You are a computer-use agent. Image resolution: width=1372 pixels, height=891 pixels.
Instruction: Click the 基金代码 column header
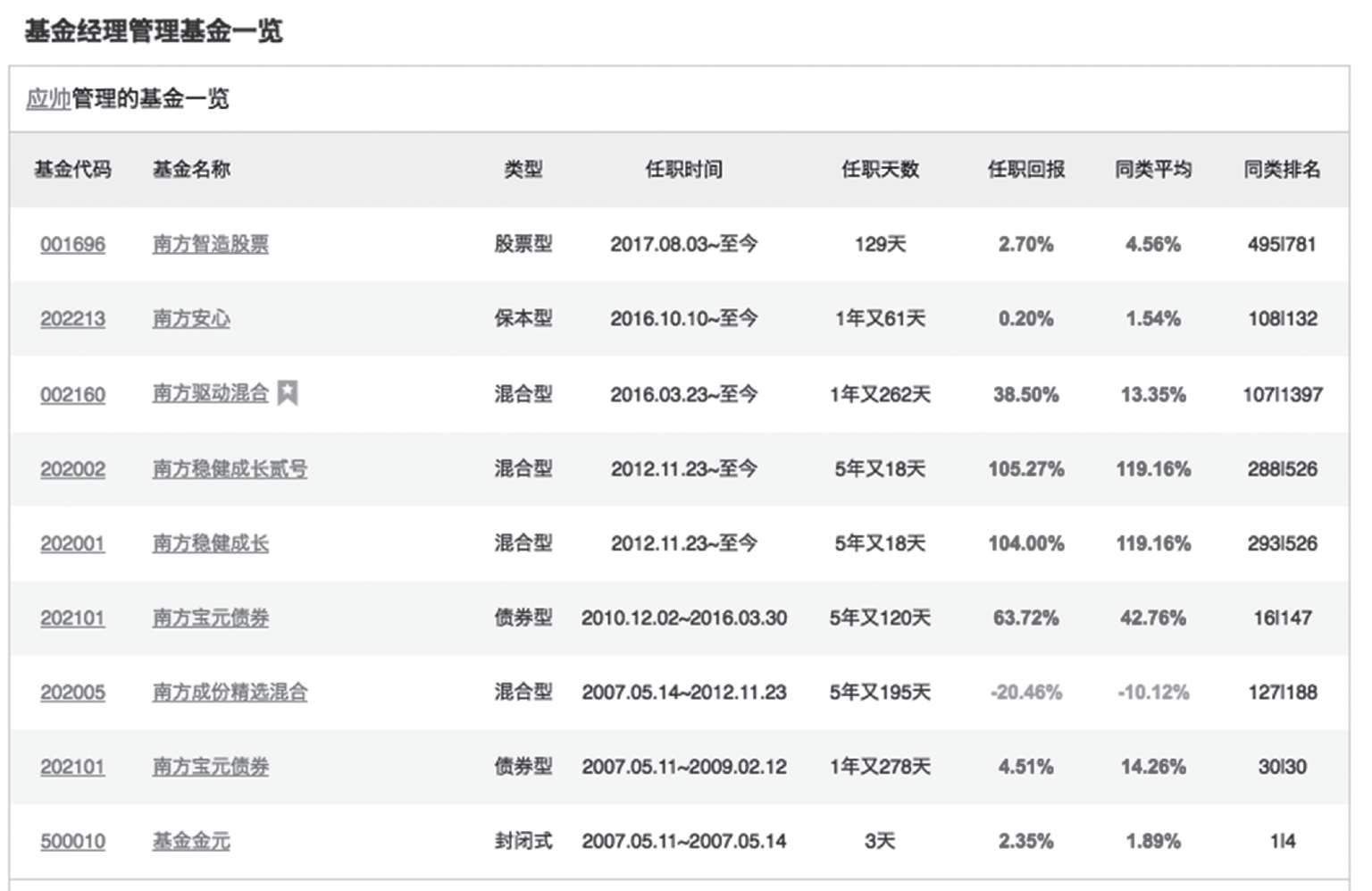click(x=72, y=169)
